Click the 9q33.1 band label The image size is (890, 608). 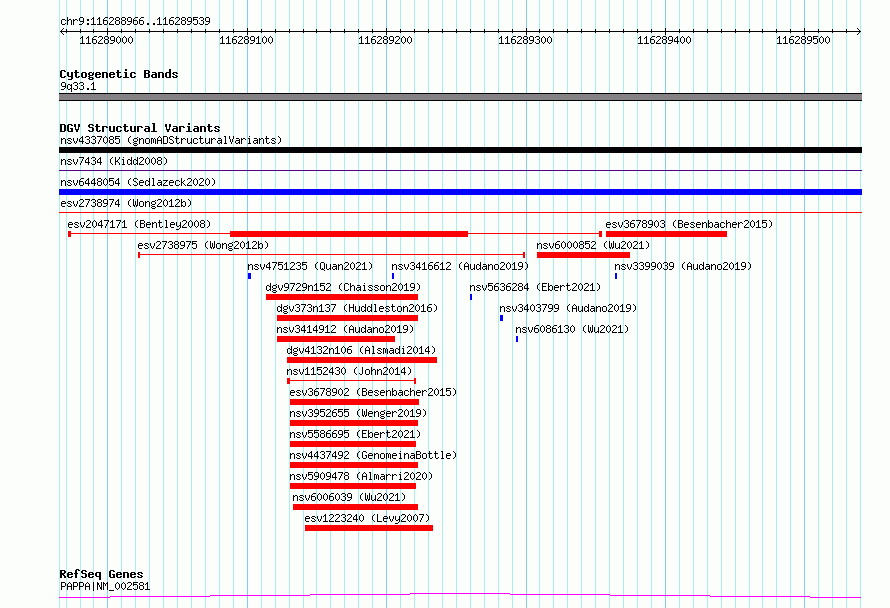[78, 86]
